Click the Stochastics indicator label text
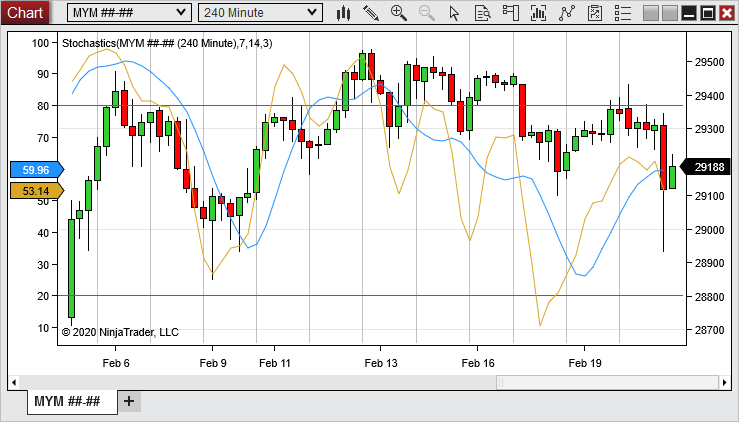739x422 pixels. (166, 43)
